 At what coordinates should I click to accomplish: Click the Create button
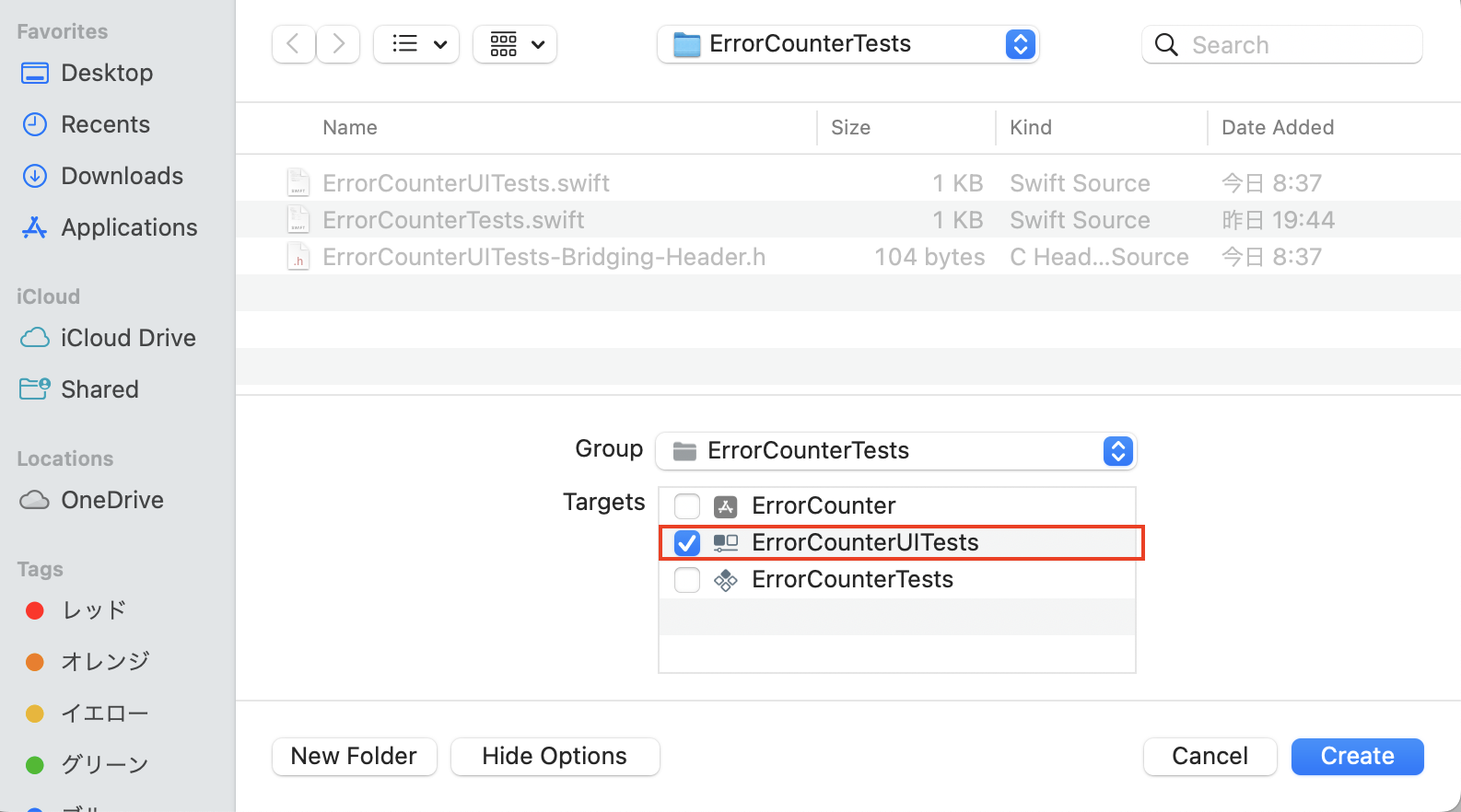pos(1357,756)
